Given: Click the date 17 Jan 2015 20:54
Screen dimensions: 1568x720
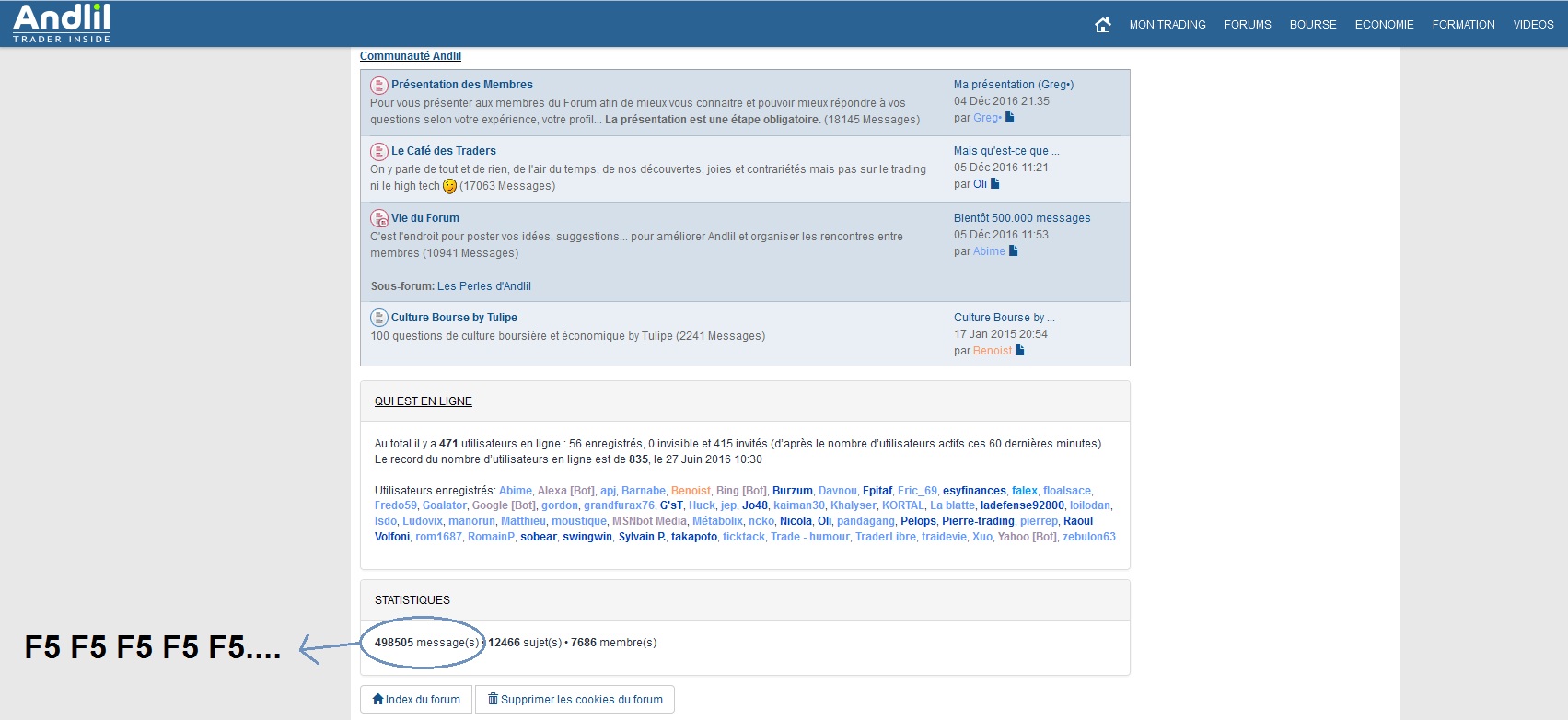Looking at the screenshot, I should [x=1001, y=334].
